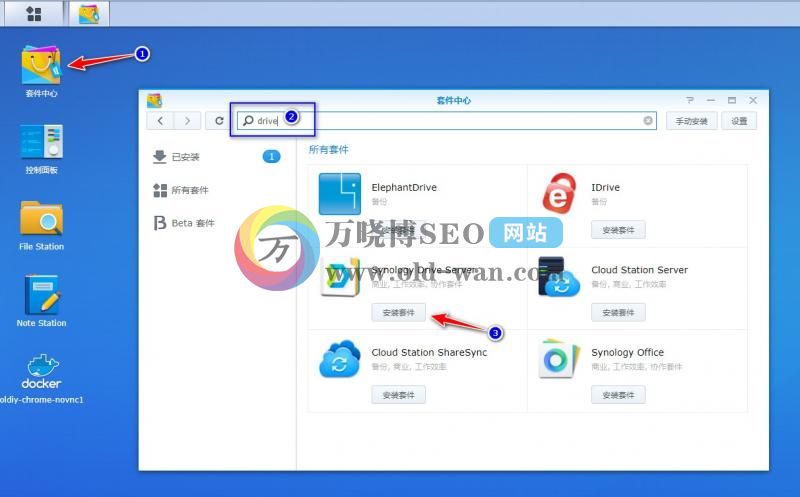
Task: Open the 控制面板 desktop icon
Action: [41, 148]
